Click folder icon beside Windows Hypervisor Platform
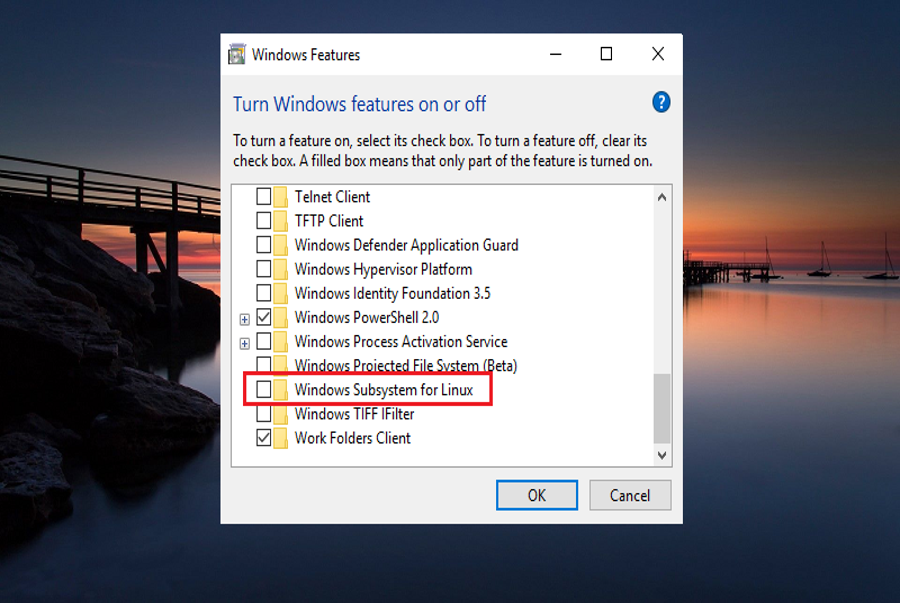The image size is (900, 603). 280,269
